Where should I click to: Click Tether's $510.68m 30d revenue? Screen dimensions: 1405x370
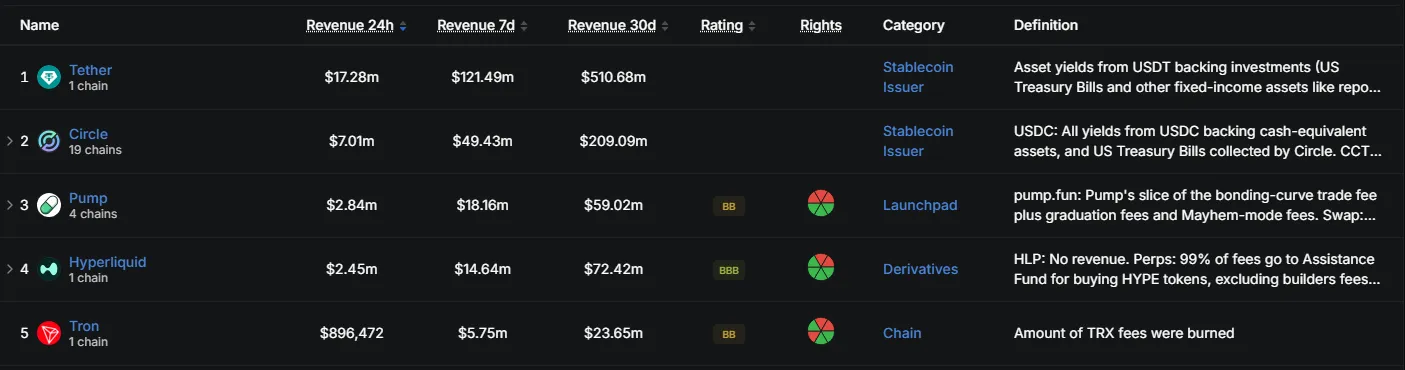(x=613, y=77)
